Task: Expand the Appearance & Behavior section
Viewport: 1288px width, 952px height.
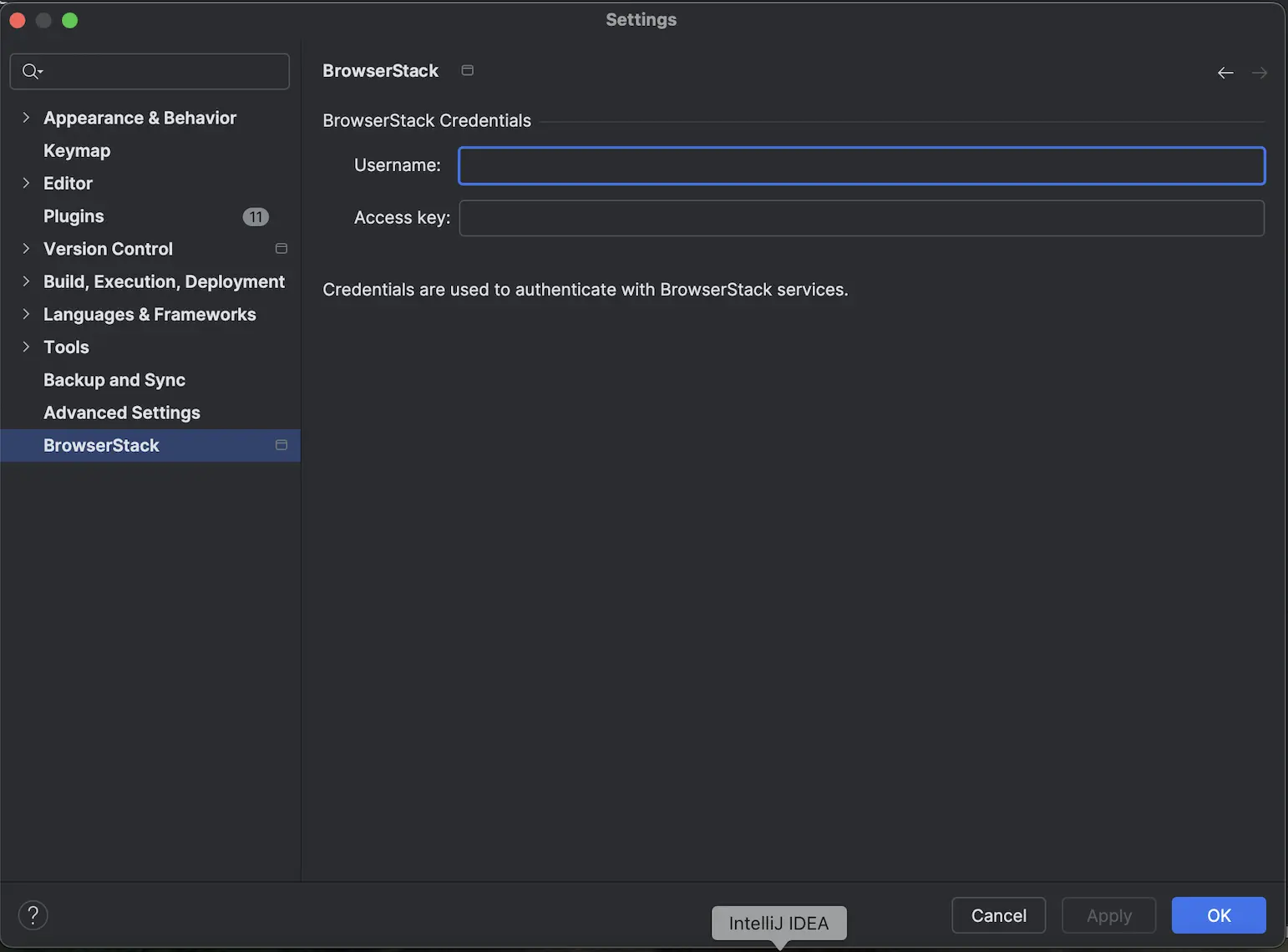Action: 25,118
